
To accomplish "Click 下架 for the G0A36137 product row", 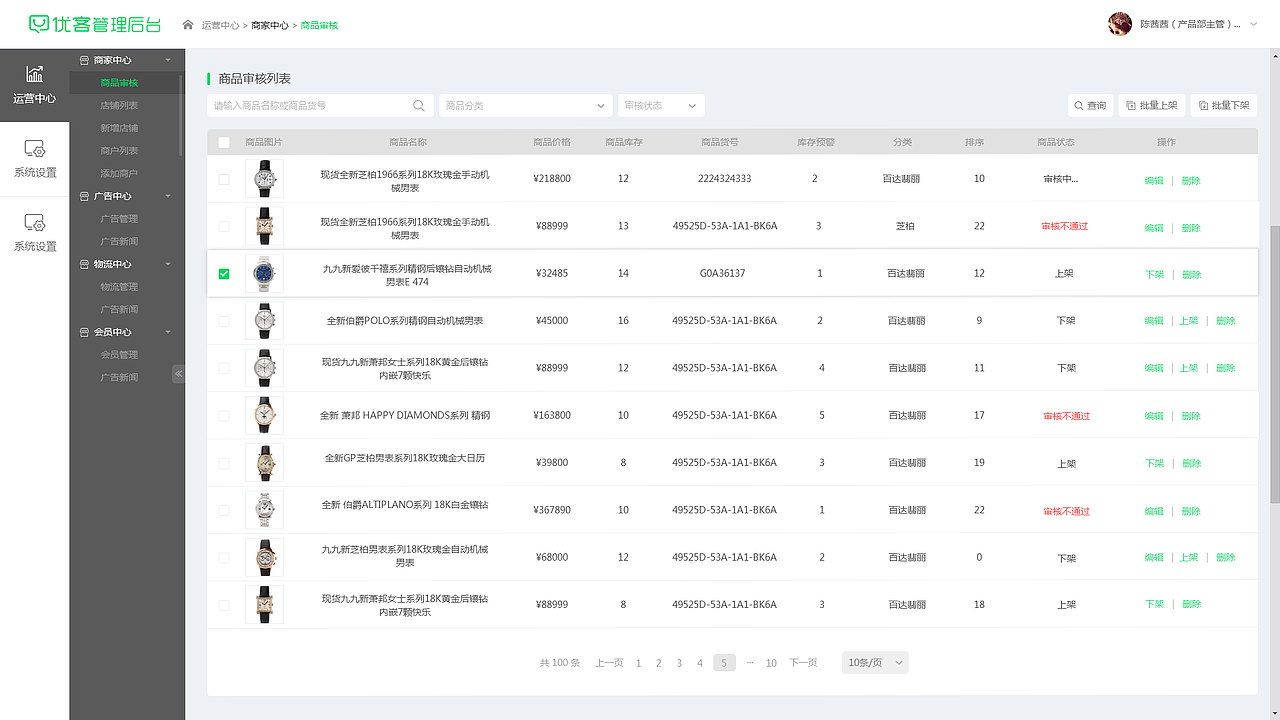I will point(1154,274).
